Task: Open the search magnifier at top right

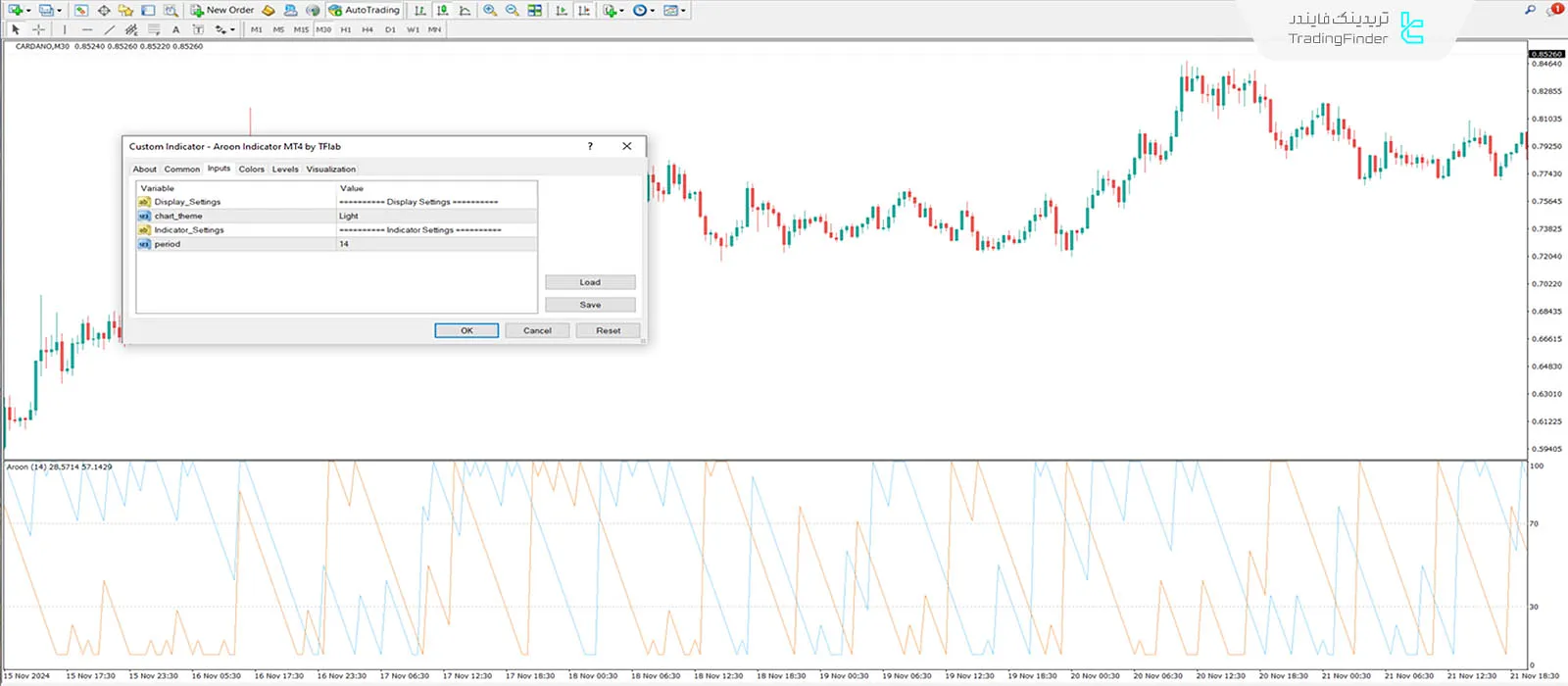Action: (x=1530, y=10)
